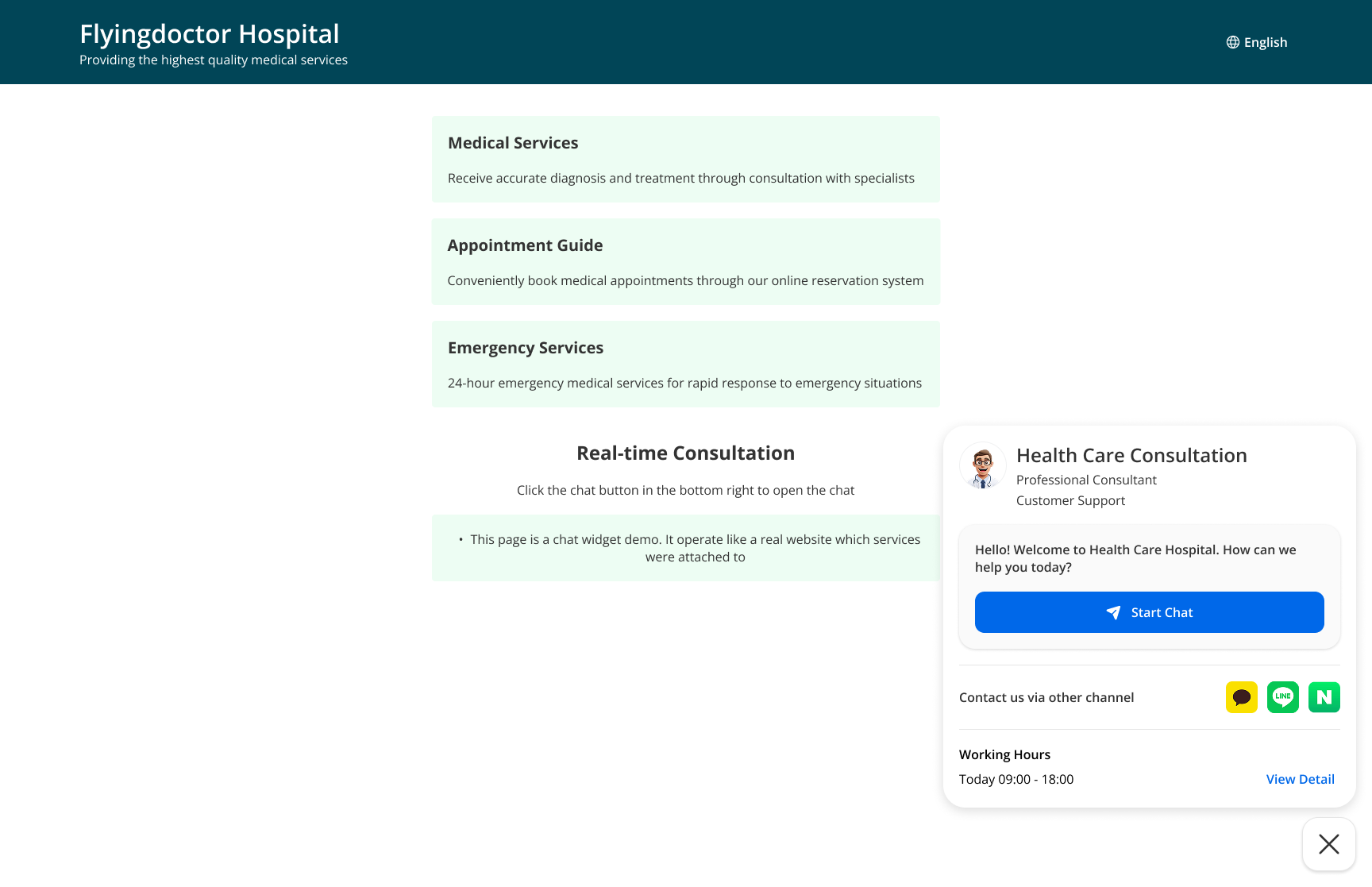This screenshot has height=887, width=1372.
Task: Click the globe icon in the header
Action: click(x=1232, y=42)
